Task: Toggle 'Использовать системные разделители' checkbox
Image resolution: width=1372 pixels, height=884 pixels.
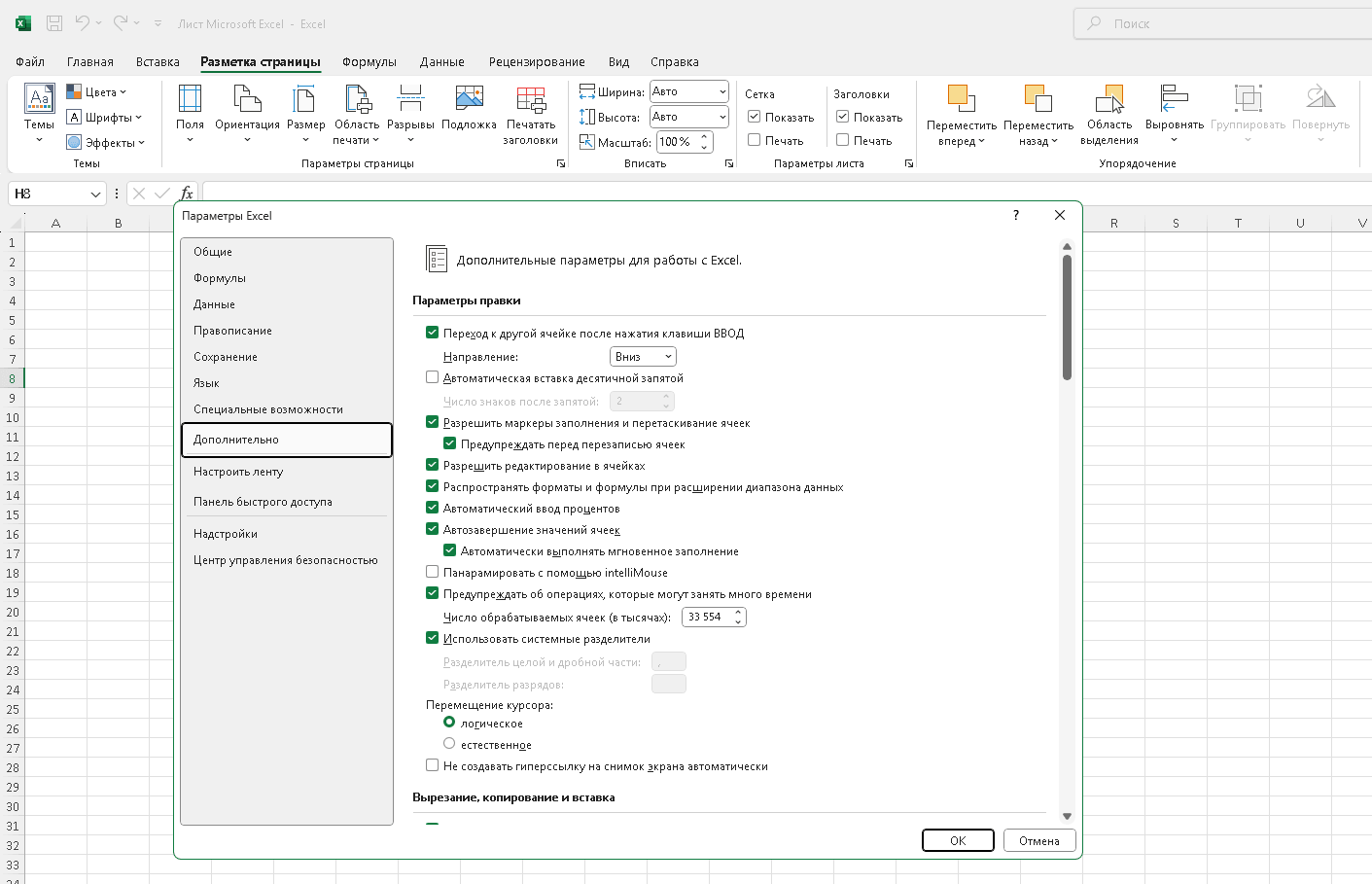Action: pos(433,638)
